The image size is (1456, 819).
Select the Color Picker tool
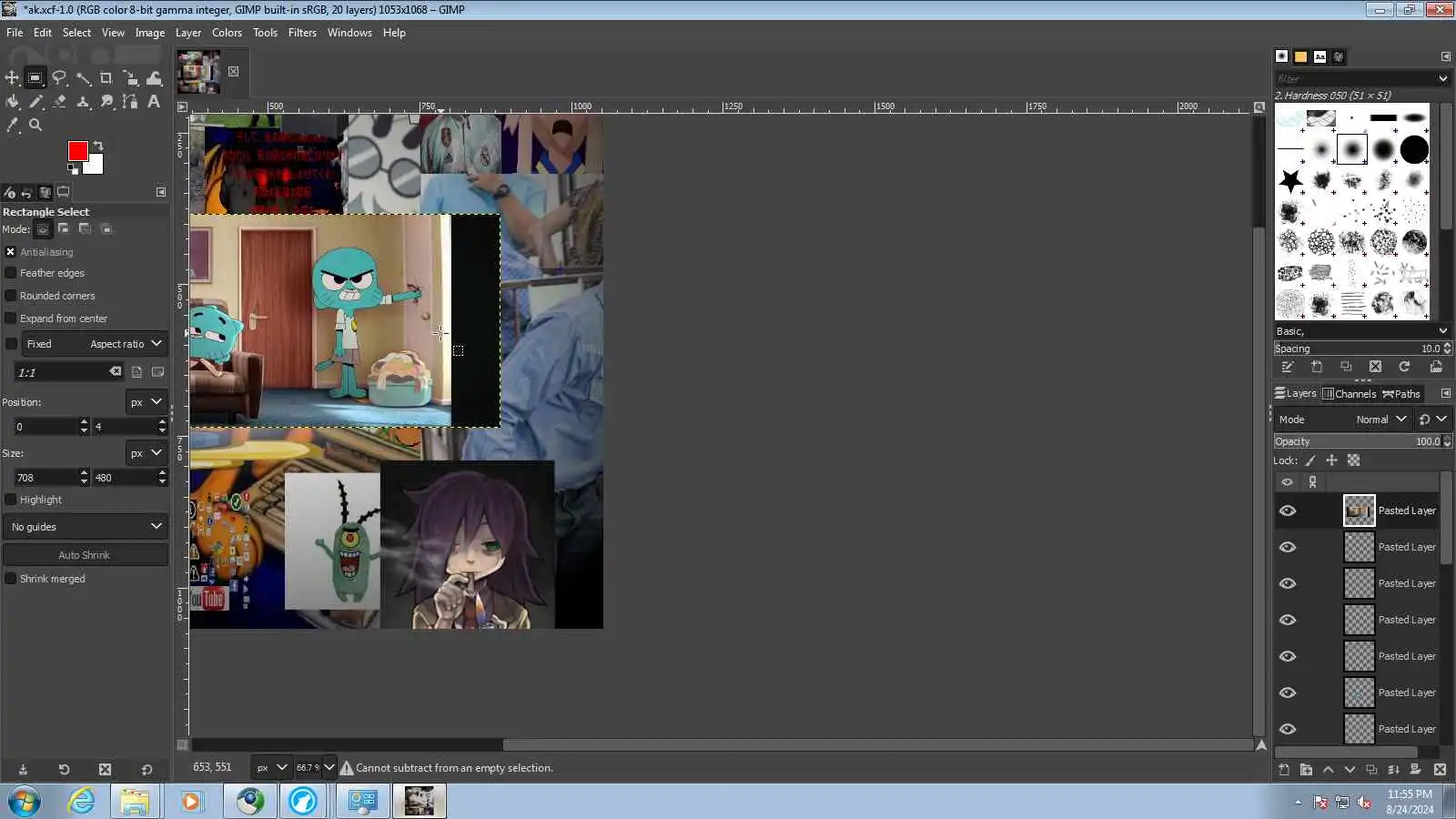pos(12,126)
